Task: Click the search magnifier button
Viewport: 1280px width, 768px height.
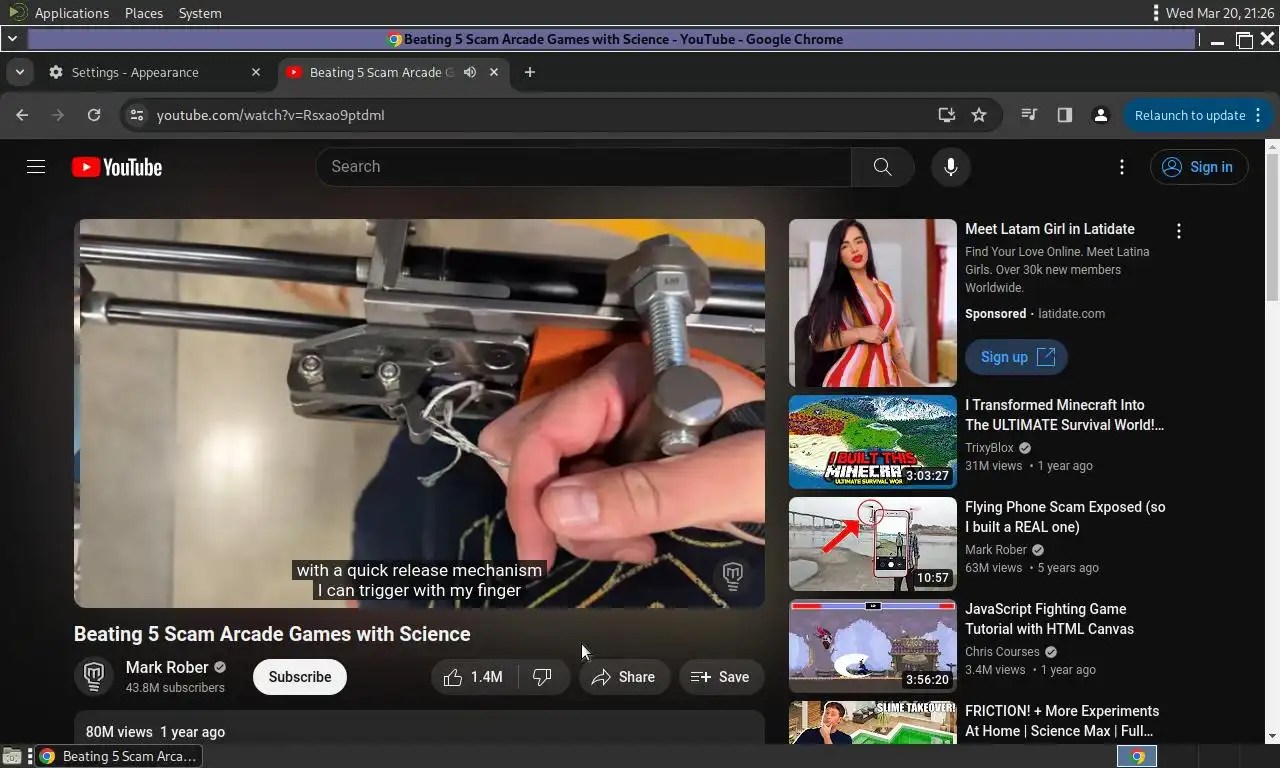Action: click(882, 167)
